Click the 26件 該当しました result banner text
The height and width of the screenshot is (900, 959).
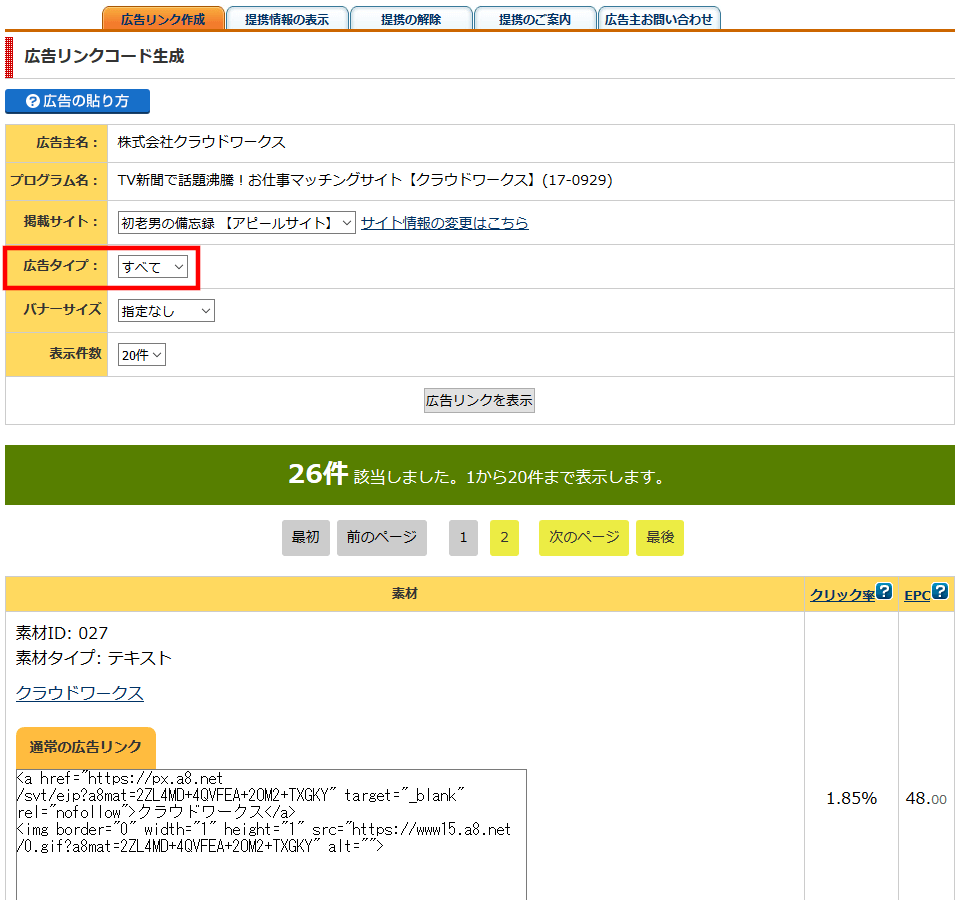[476, 474]
